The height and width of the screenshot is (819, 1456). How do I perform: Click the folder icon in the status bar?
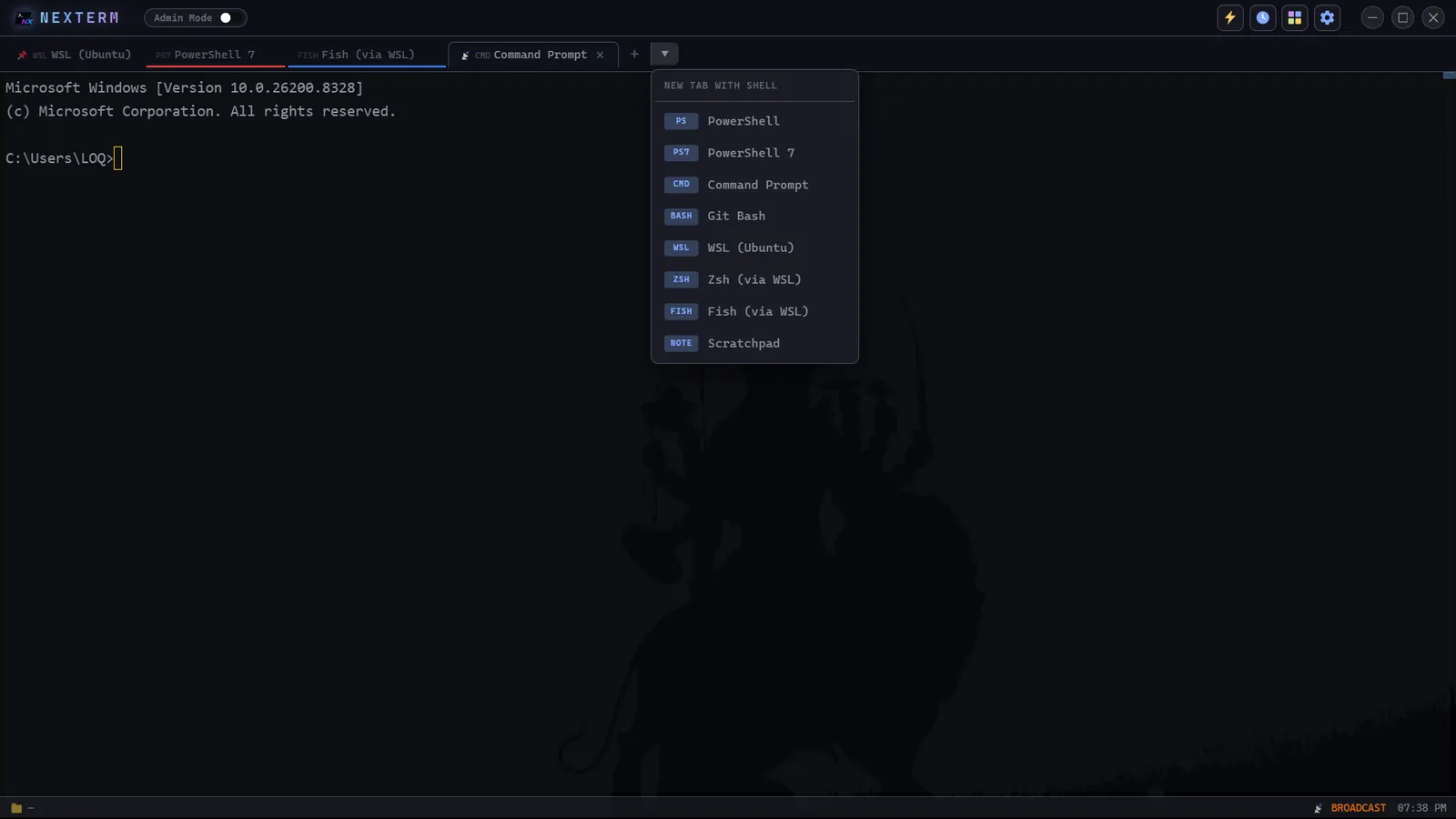[15, 807]
